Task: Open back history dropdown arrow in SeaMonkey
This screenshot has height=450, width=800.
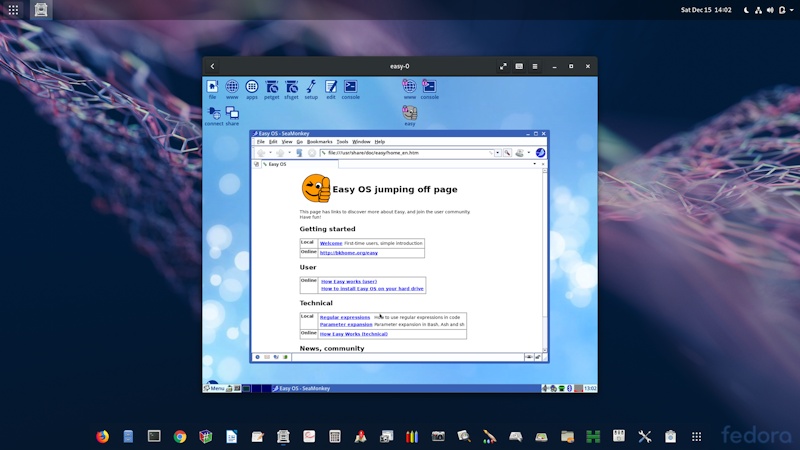Action: point(270,153)
